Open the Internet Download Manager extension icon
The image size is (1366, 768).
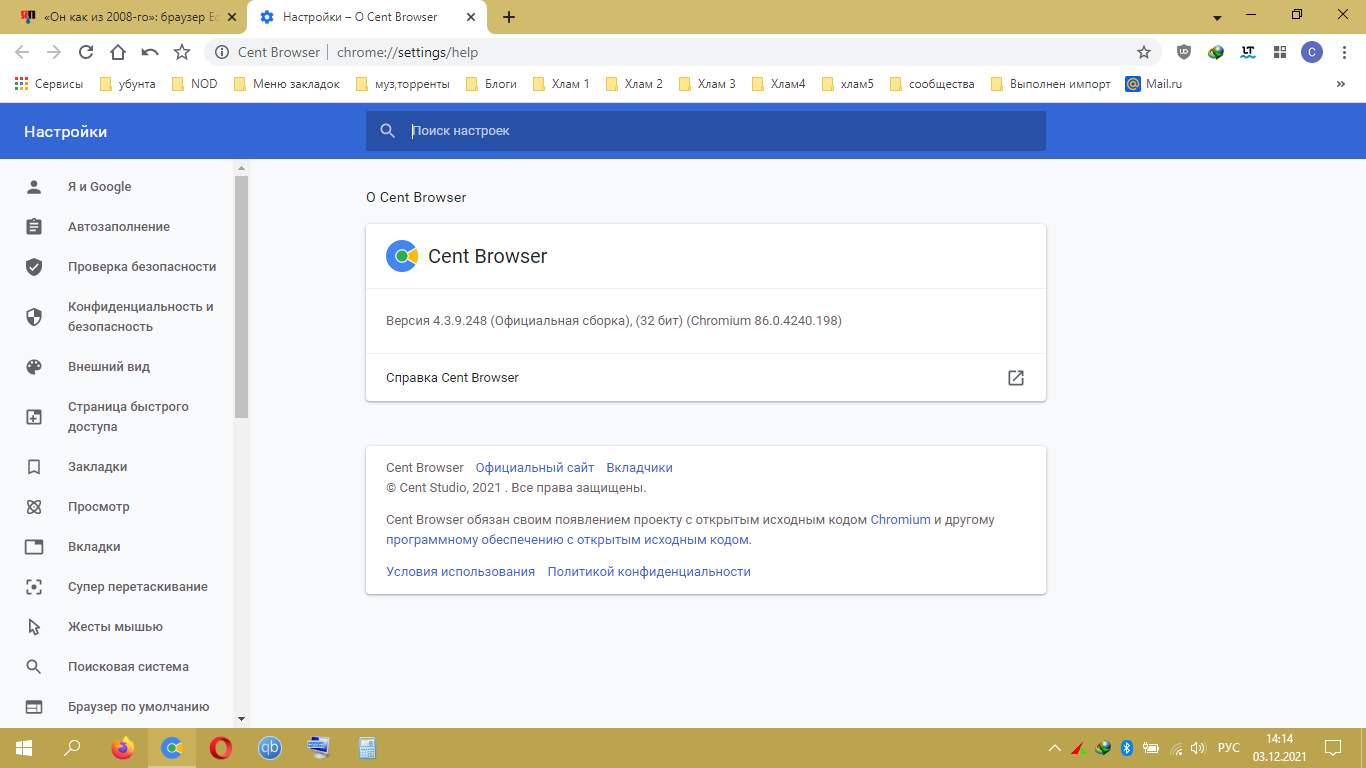(x=1216, y=52)
